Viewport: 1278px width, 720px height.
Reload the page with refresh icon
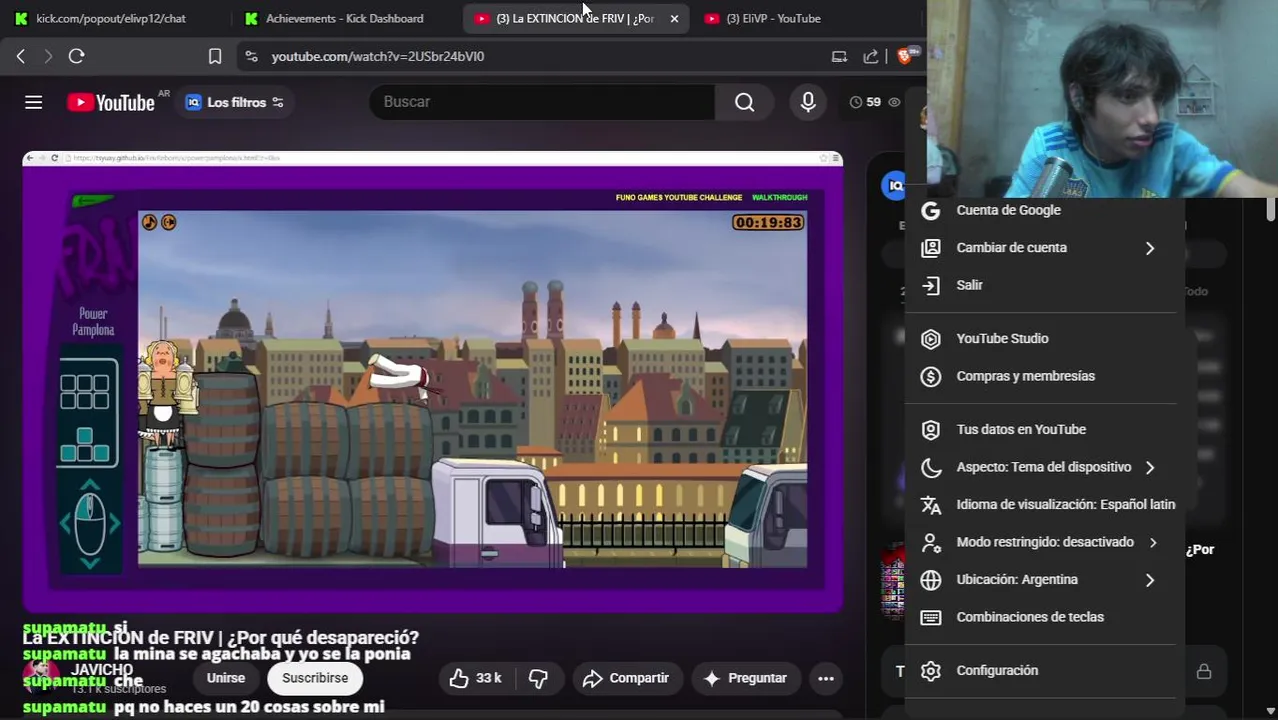[x=76, y=56]
